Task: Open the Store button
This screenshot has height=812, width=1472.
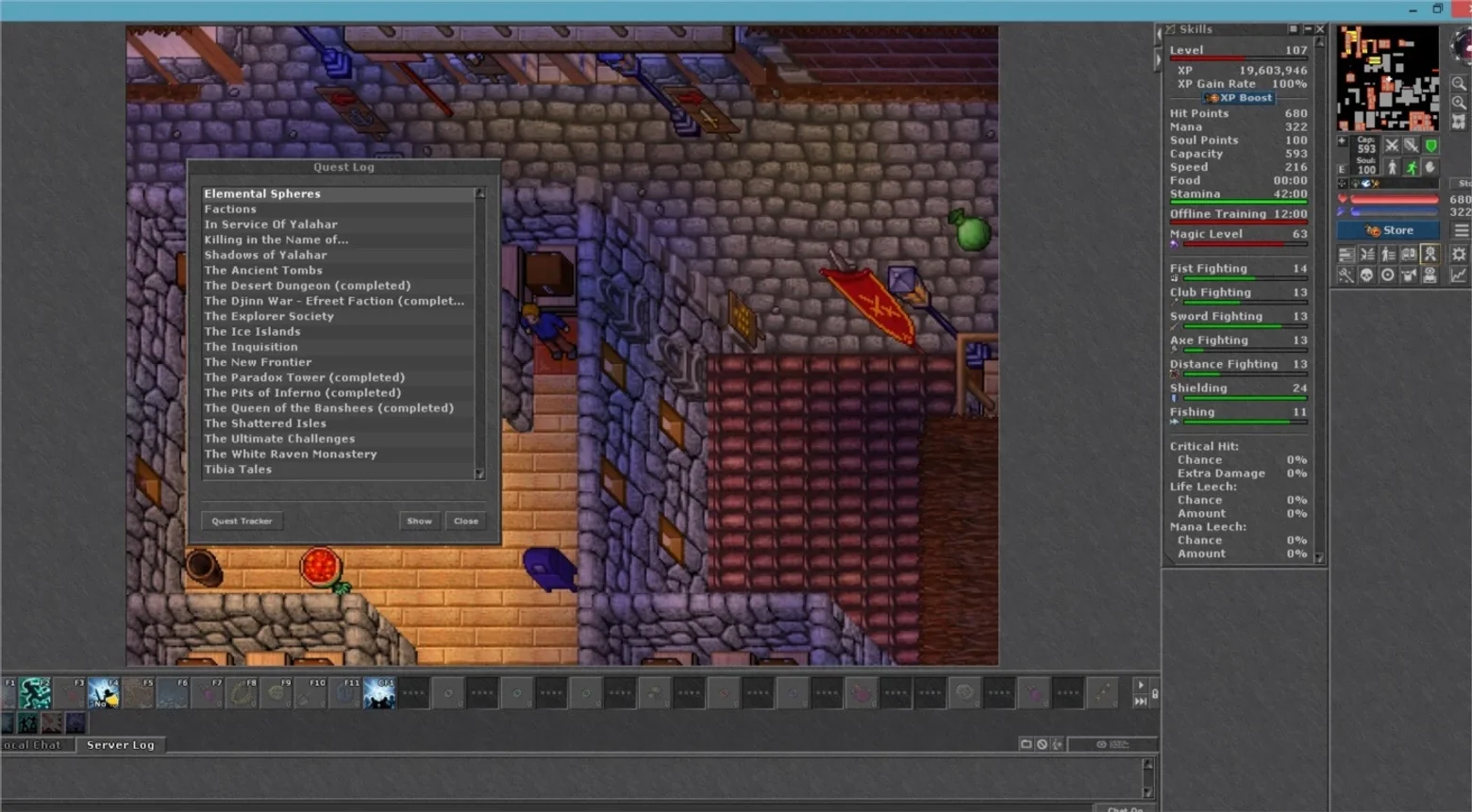Action: coord(1389,230)
